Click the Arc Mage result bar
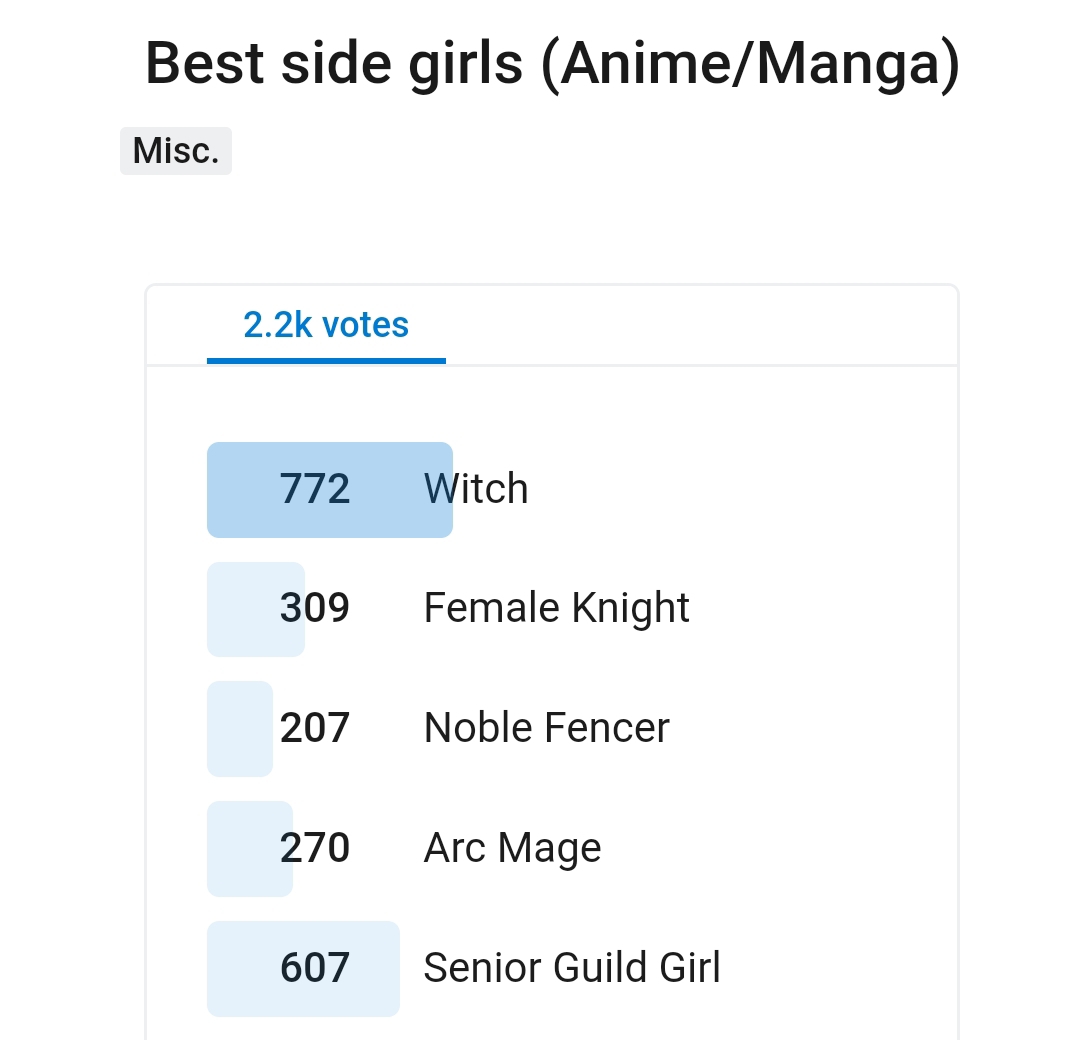This screenshot has height=1040, width=1080. pyautogui.click(x=250, y=849)
